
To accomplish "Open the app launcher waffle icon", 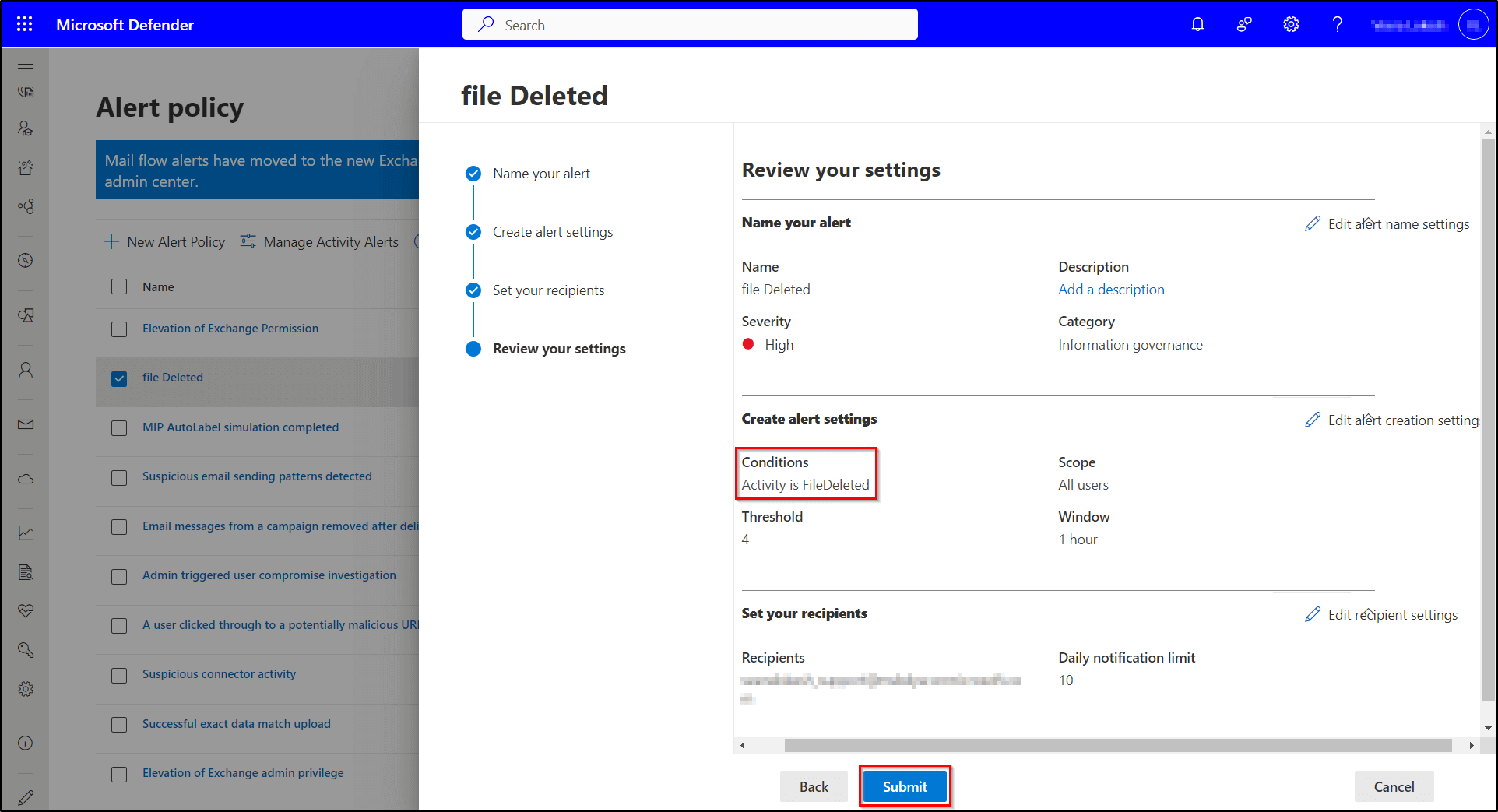I will pyautogui.click(x=25, y=24).
